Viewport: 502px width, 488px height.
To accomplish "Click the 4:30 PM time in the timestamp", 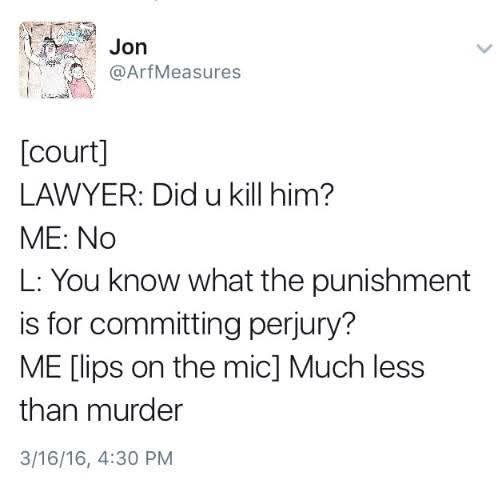I will pyautogui.click(x=135, y=458).
